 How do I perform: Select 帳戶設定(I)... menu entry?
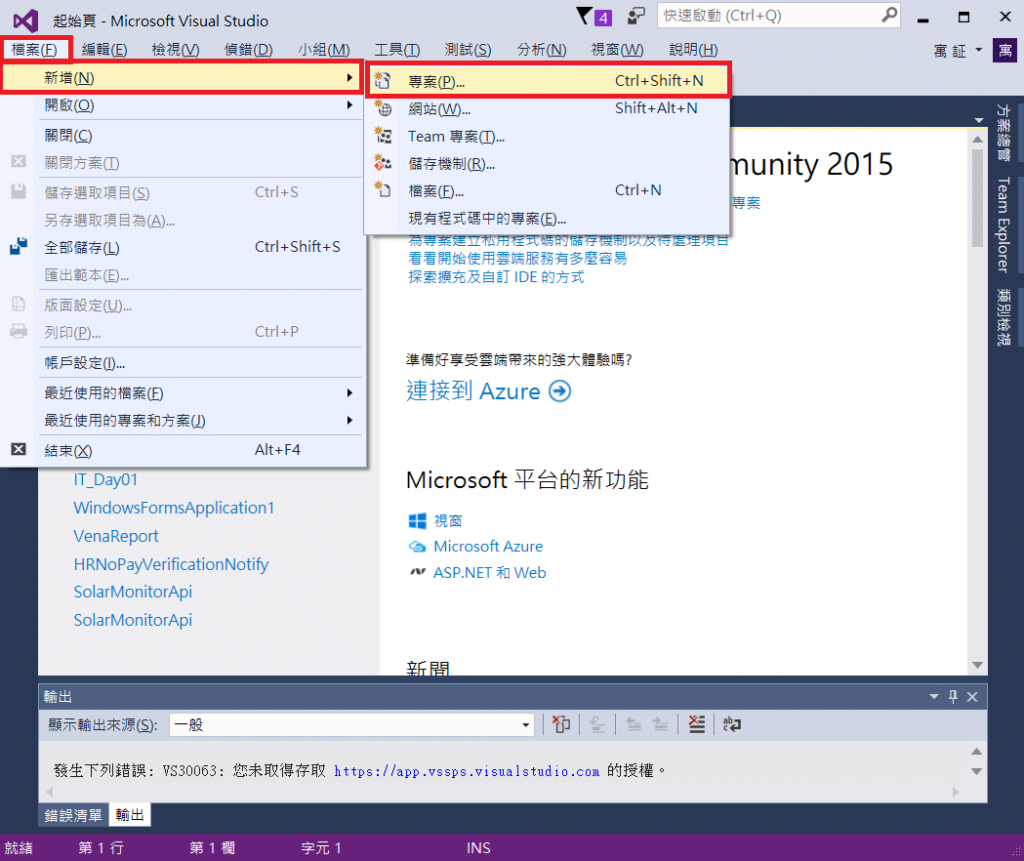(x=182, y=363)
